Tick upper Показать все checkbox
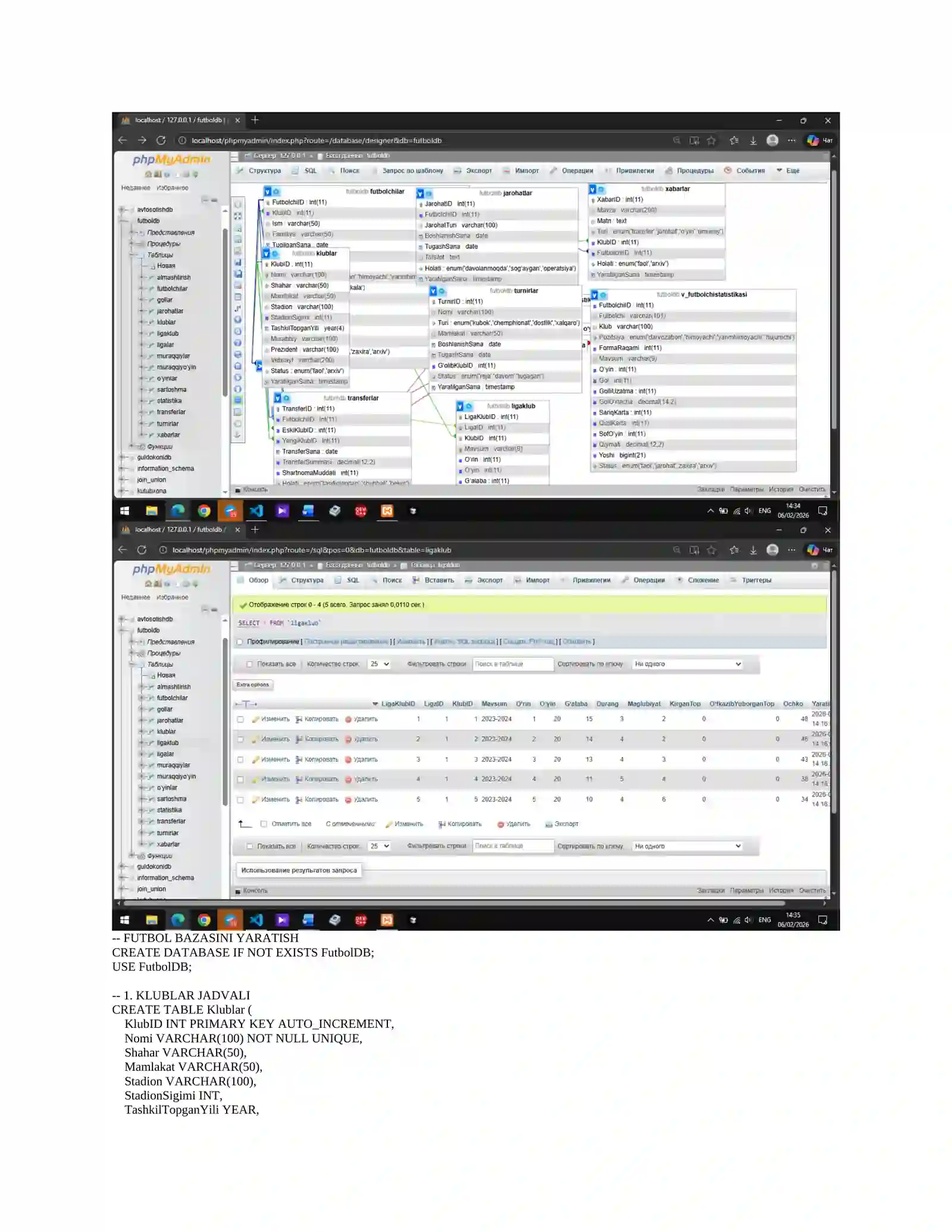The width and height of the screenshot is (952, 1232). [250, 664]
